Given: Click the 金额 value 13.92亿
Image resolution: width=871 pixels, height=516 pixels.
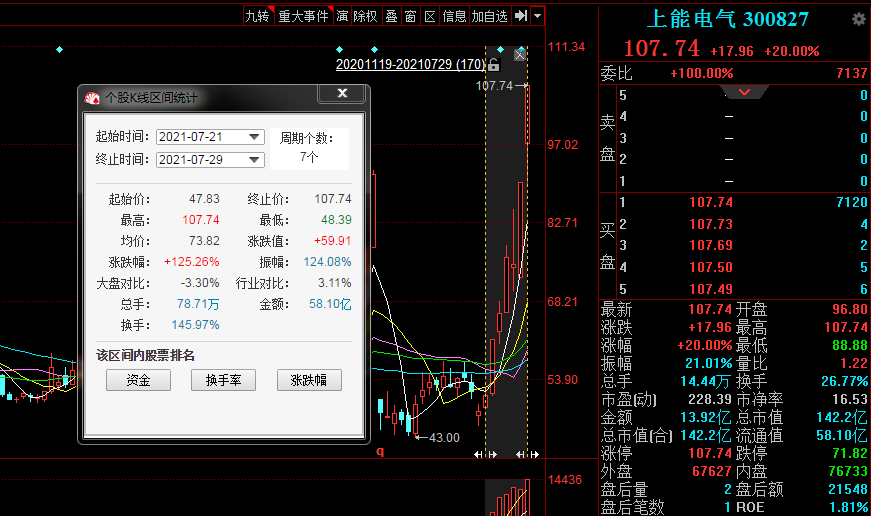Looking at the screenshot, I should point(705,417).
